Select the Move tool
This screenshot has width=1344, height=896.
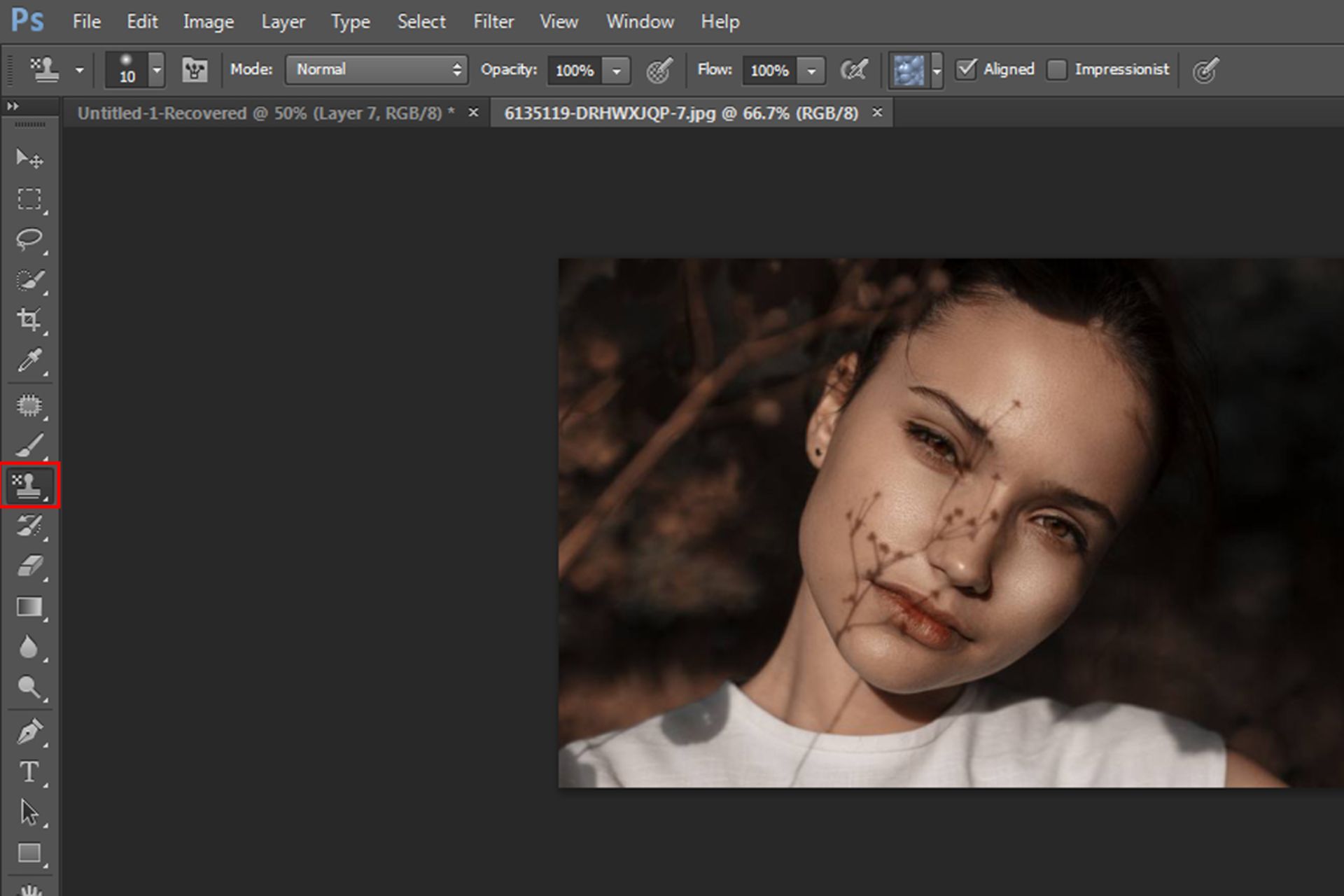click(29, 159)
